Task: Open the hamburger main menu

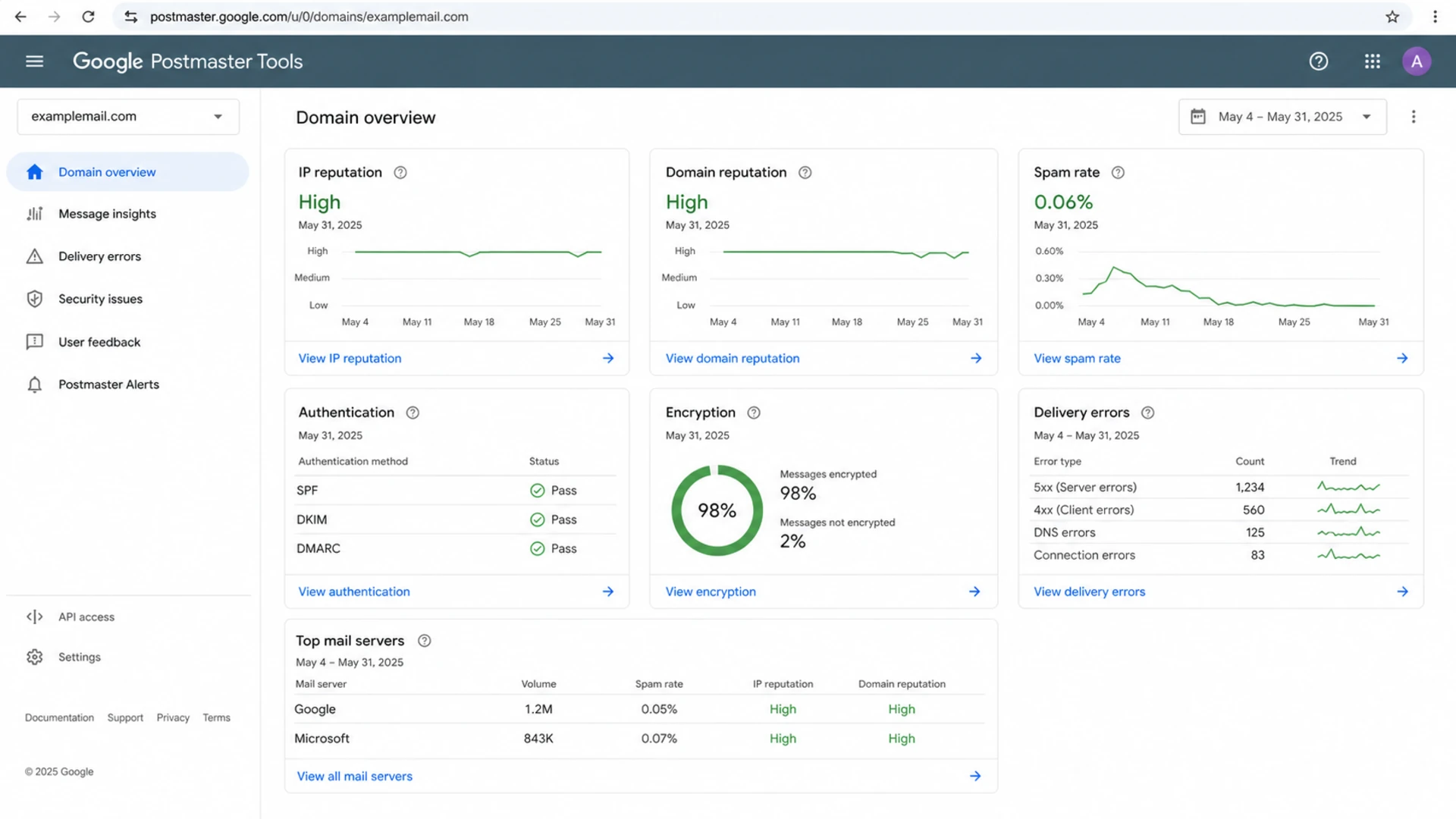Action: coord(34,61)
